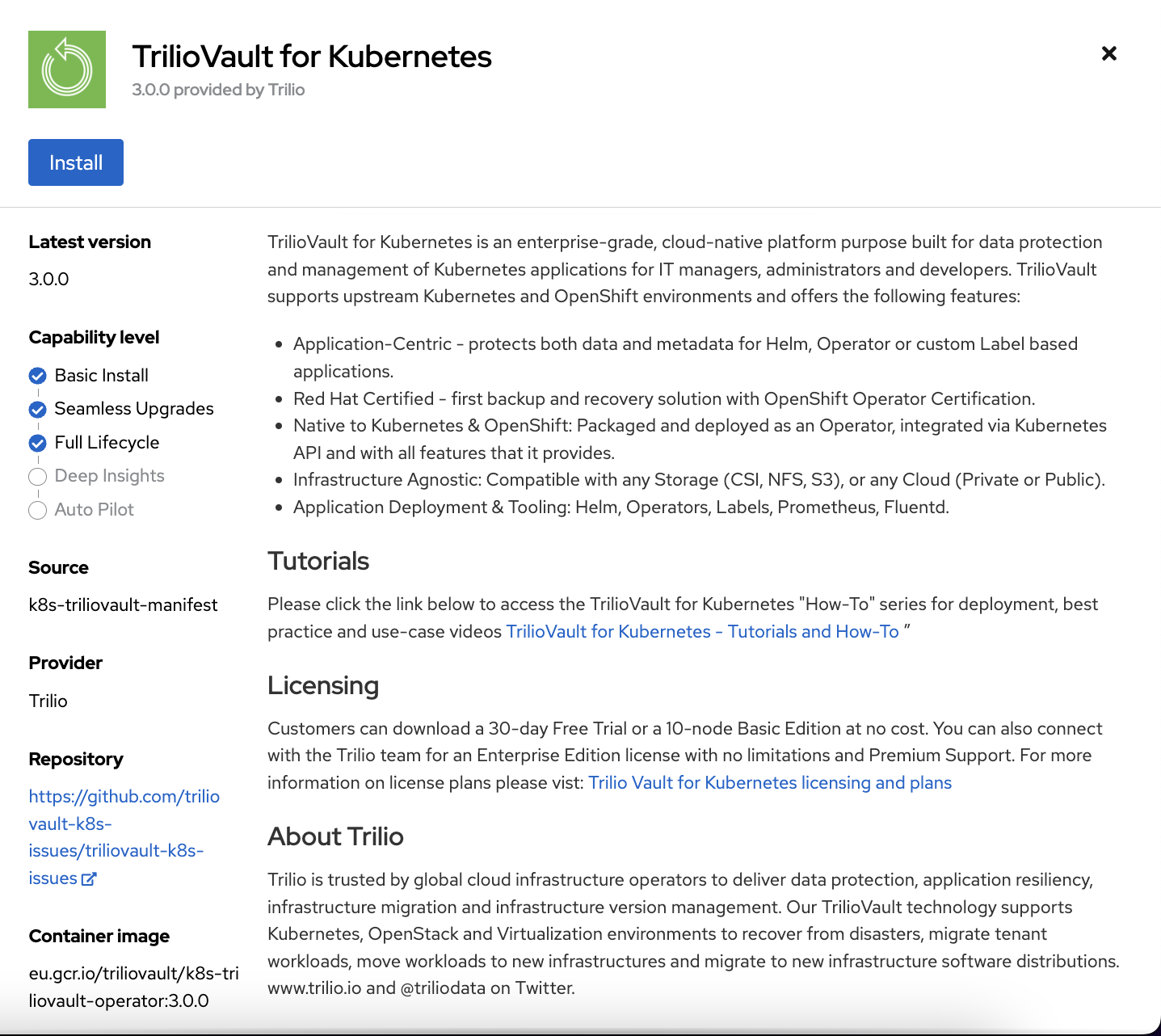Click the Install button
This screenshot has width=1161, height=1036.
tap(76, 162)
